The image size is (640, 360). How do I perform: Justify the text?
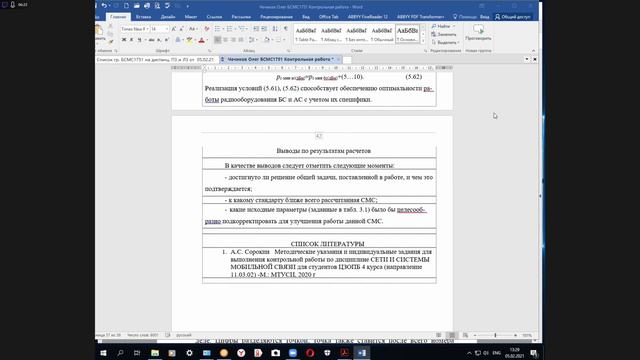pos(241,40)
